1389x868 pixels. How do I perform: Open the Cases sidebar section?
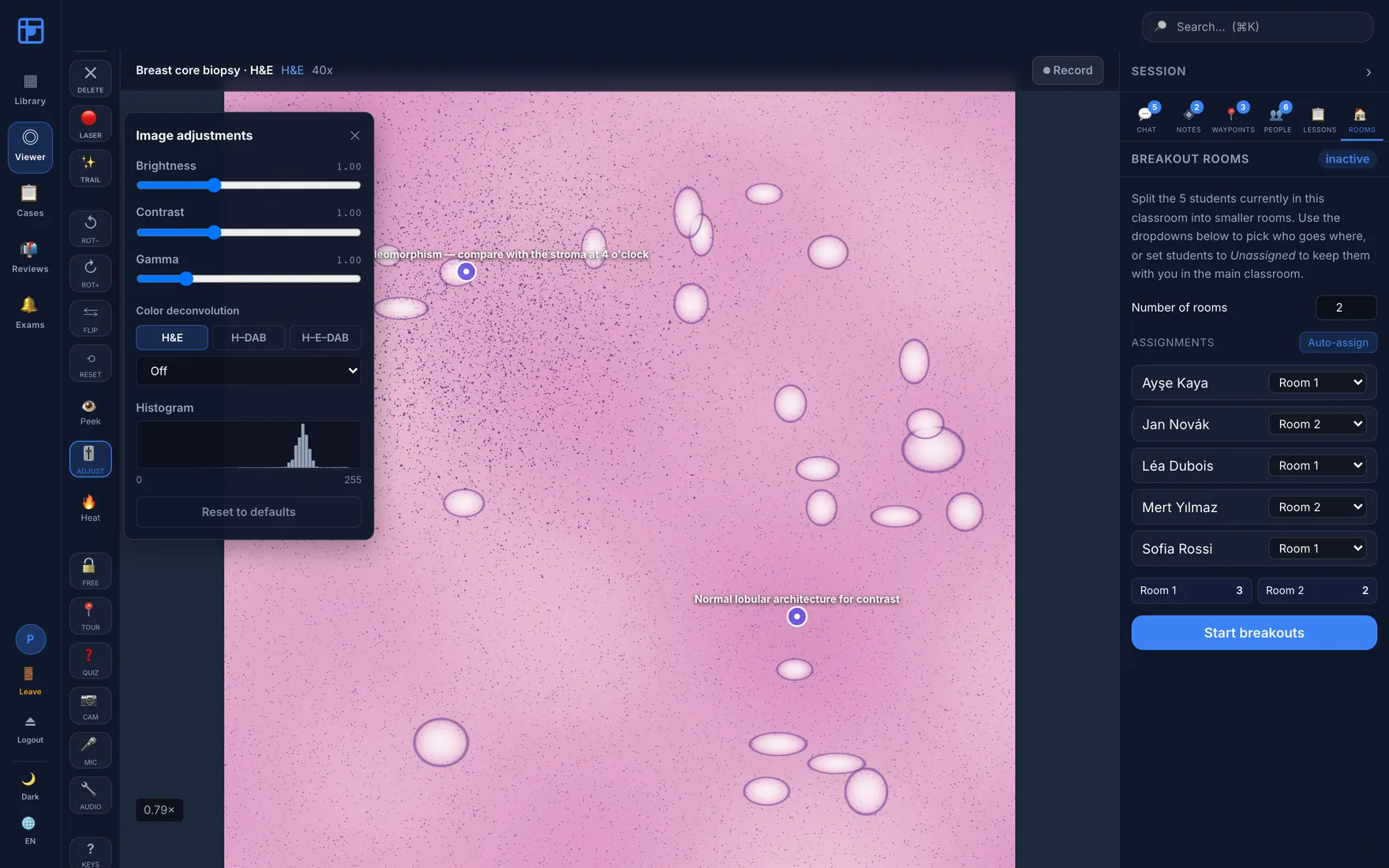click(x=30, y=202)
